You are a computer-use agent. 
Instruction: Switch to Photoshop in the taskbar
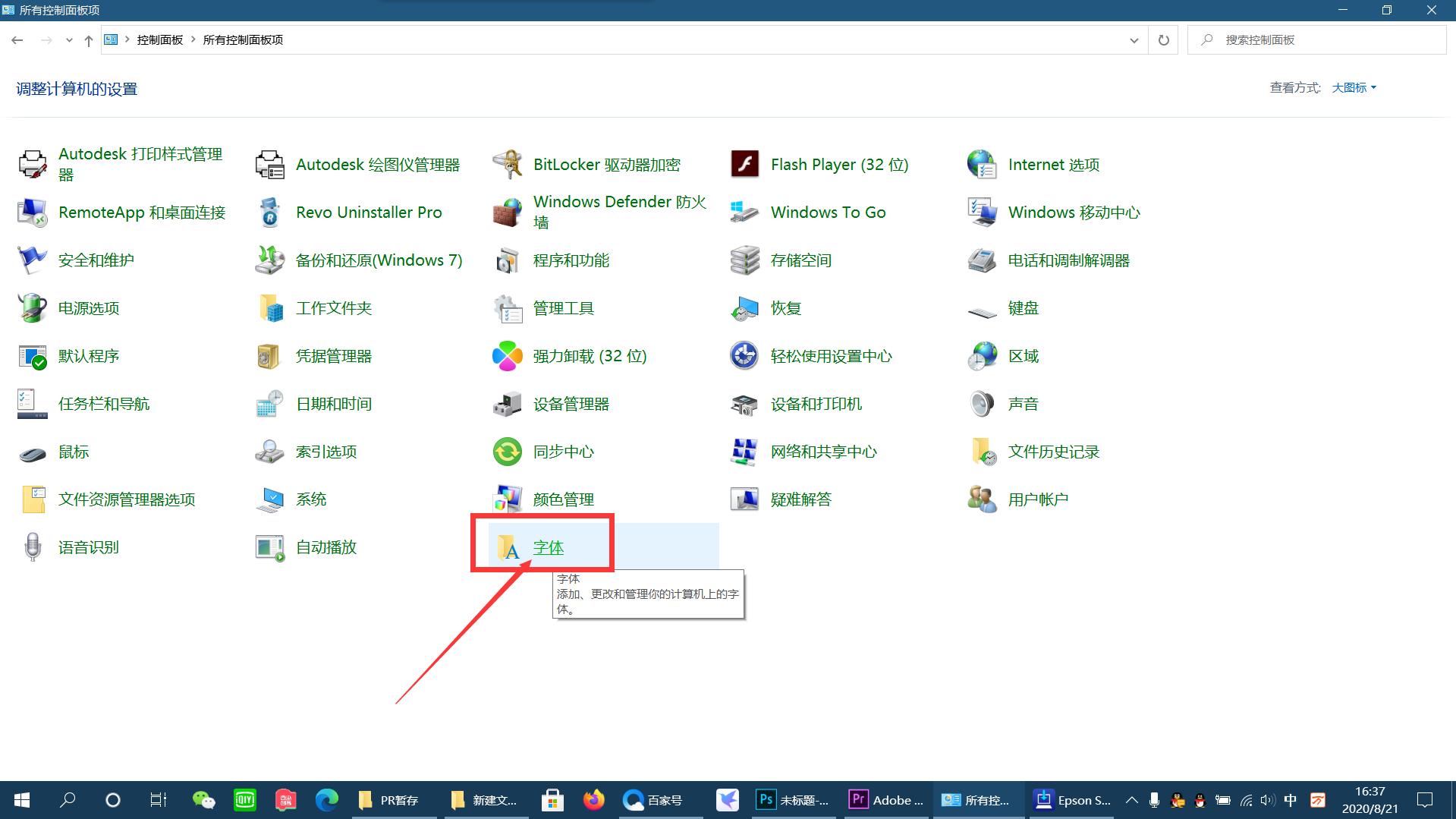click(792, 800)
